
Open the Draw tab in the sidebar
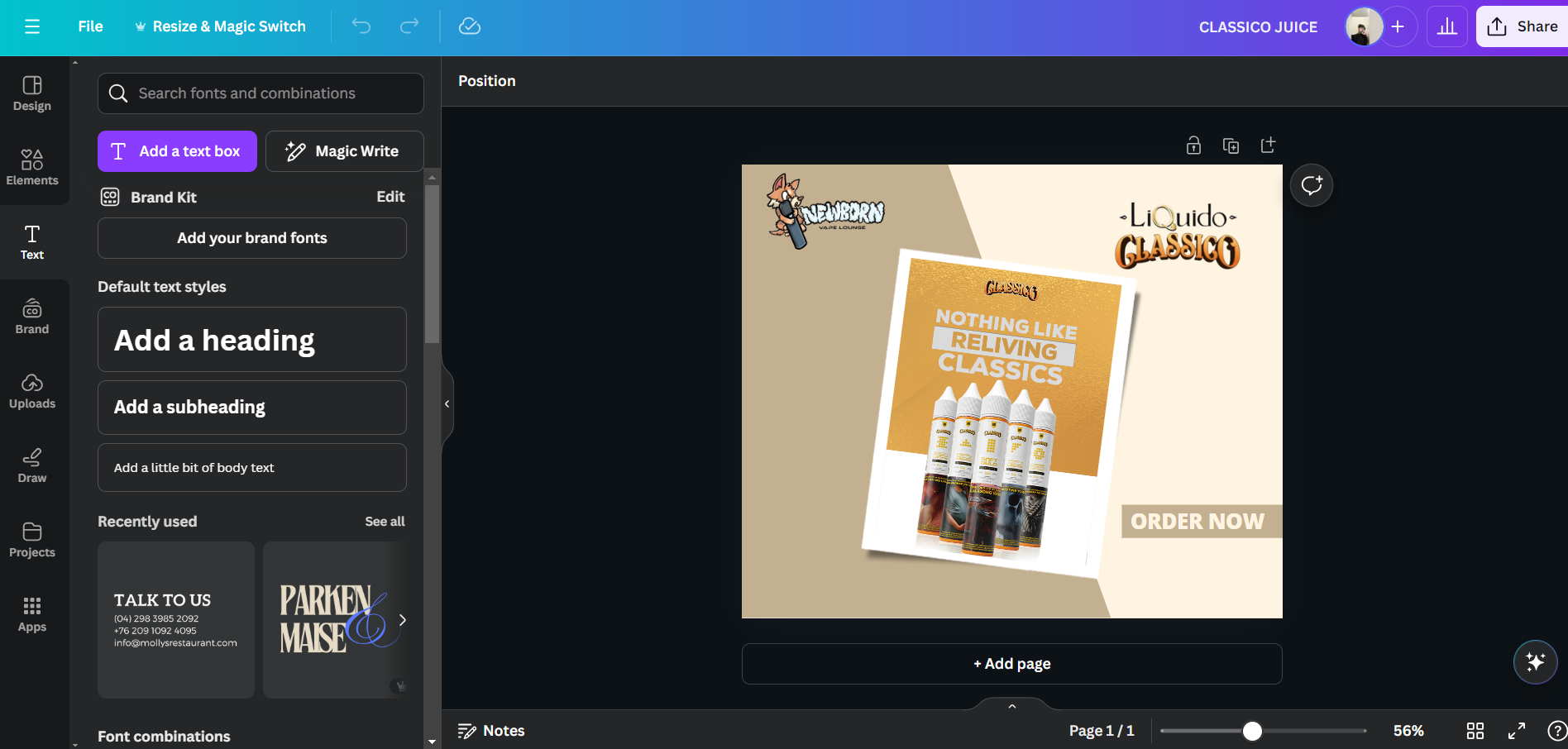tap(32, 465)
